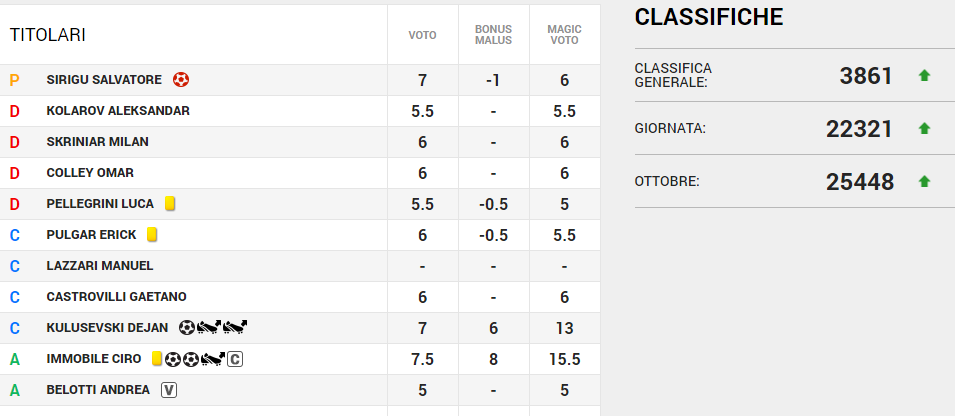Select Castrovilli Gaetano's name
This screenshot has height=416, width=955.
[116, 297]
